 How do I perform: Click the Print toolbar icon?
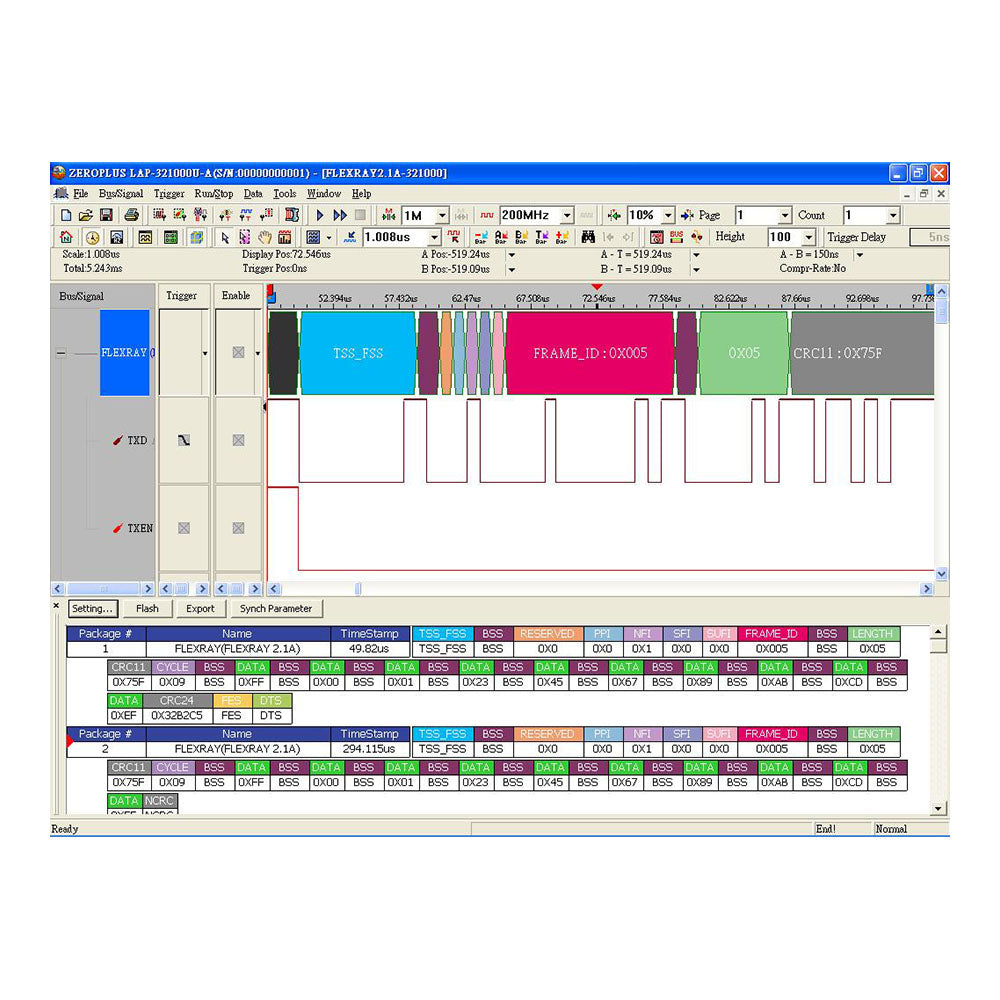click(131, 215)
